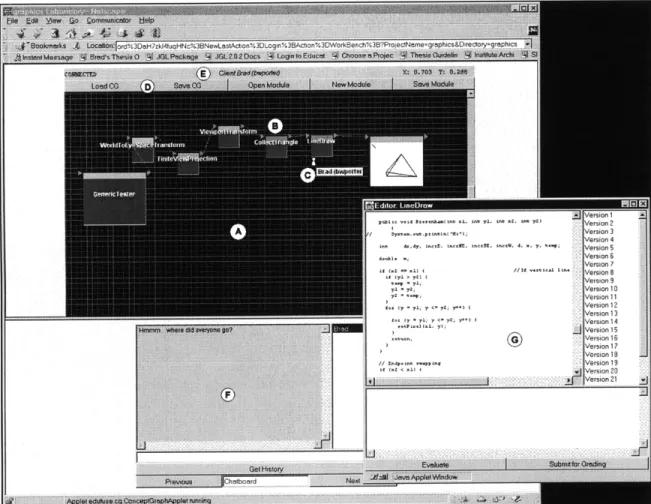This screenshot has height=504, width=651.
Task: Click the New Module button
Action: [x=351, y=84]
